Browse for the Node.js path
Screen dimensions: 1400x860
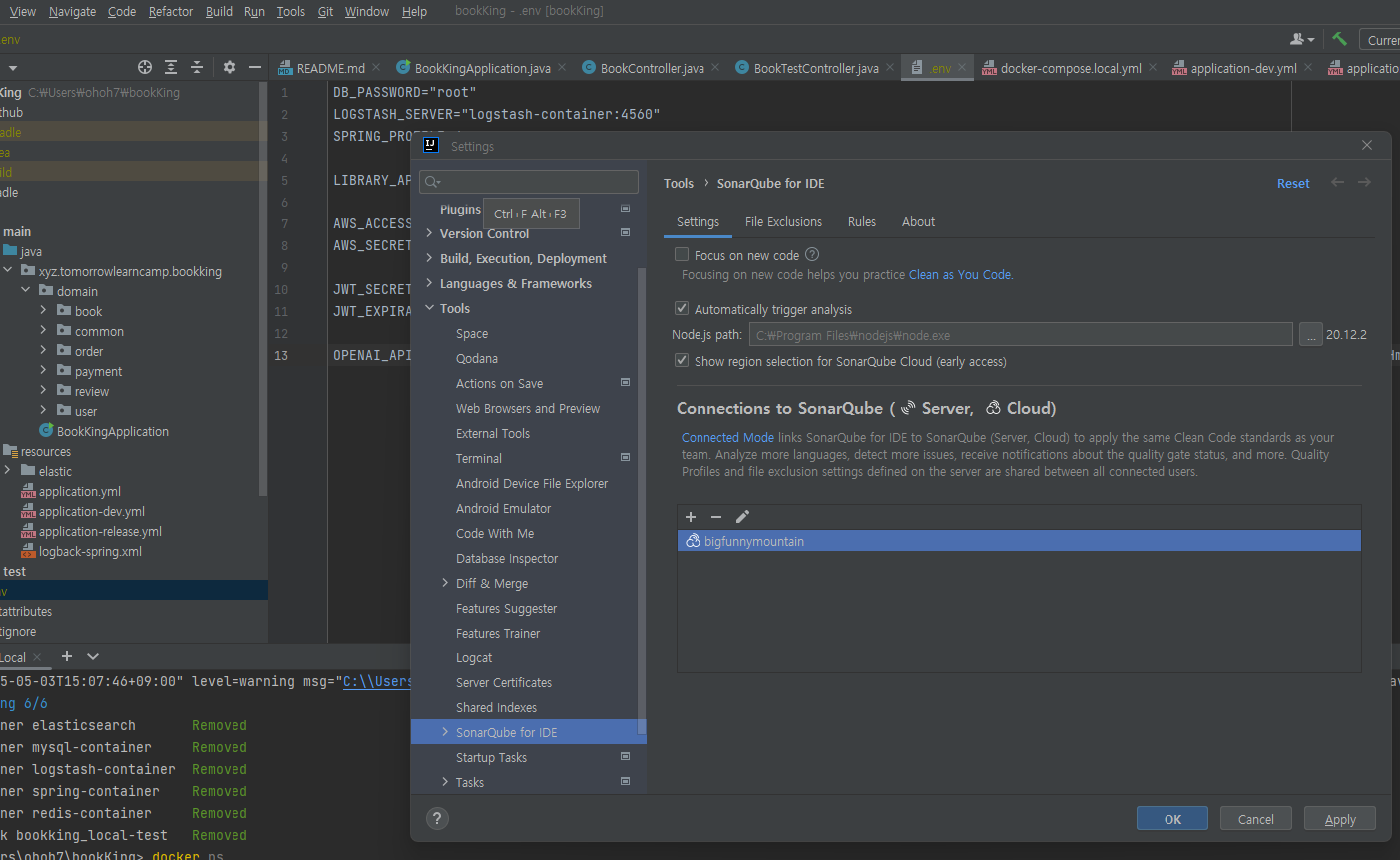1311,335
